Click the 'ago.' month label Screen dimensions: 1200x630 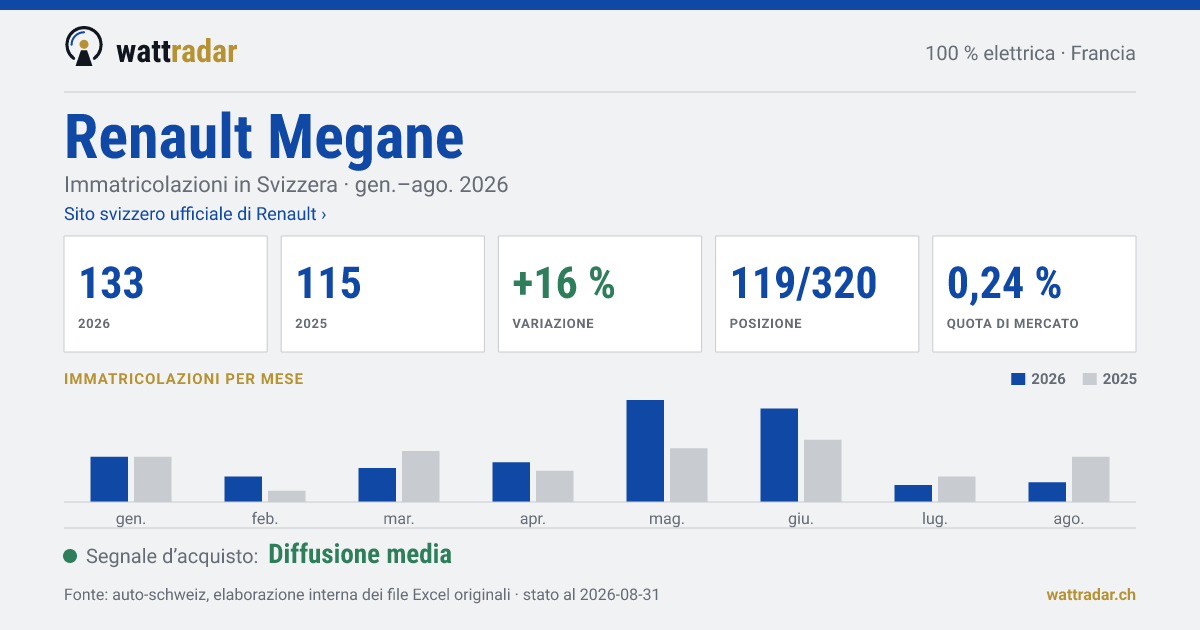coord(1069,519)
